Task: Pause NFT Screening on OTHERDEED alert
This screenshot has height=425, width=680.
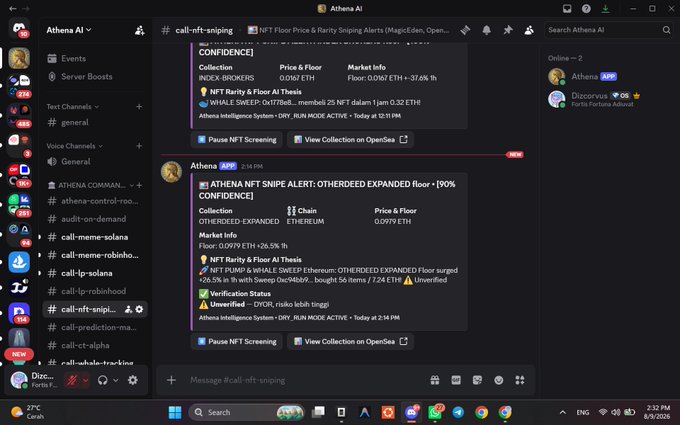Action: pos(237,341)
